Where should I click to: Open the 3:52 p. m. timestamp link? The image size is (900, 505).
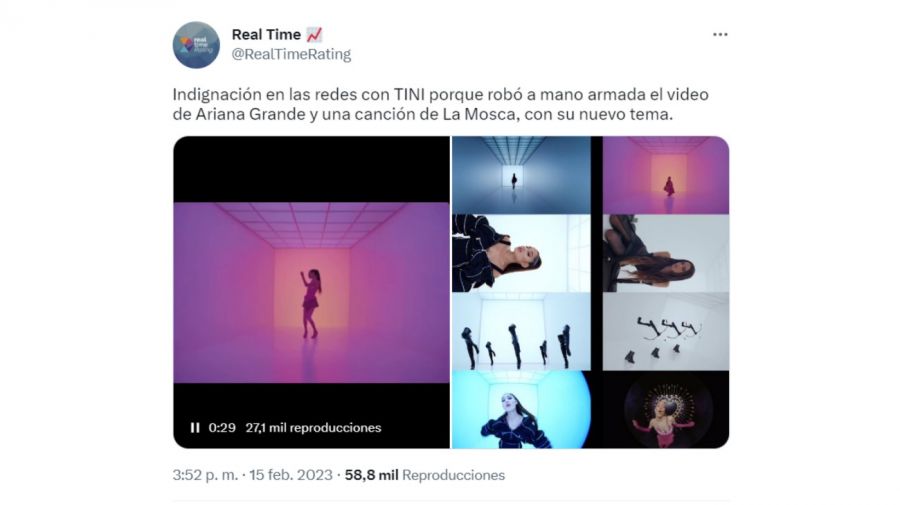coord(205,475)
